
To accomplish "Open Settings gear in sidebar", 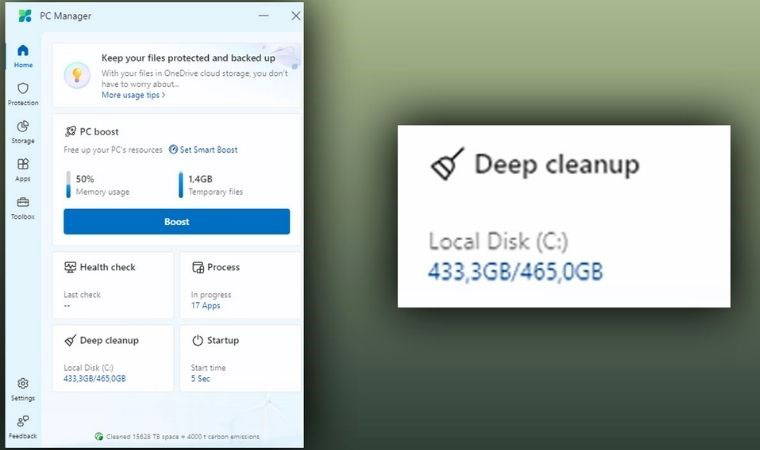I will pos(23,388).
